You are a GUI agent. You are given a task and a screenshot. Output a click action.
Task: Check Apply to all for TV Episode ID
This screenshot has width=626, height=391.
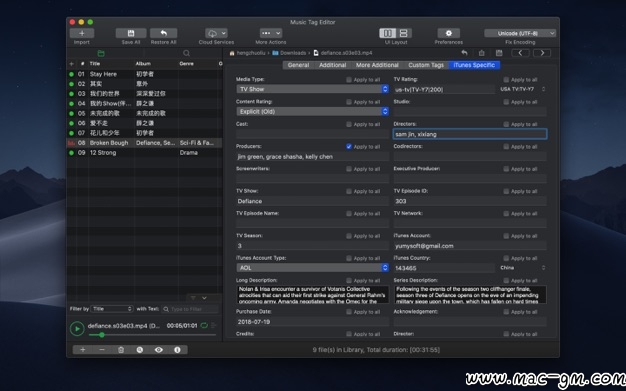(x=506, y=191)
